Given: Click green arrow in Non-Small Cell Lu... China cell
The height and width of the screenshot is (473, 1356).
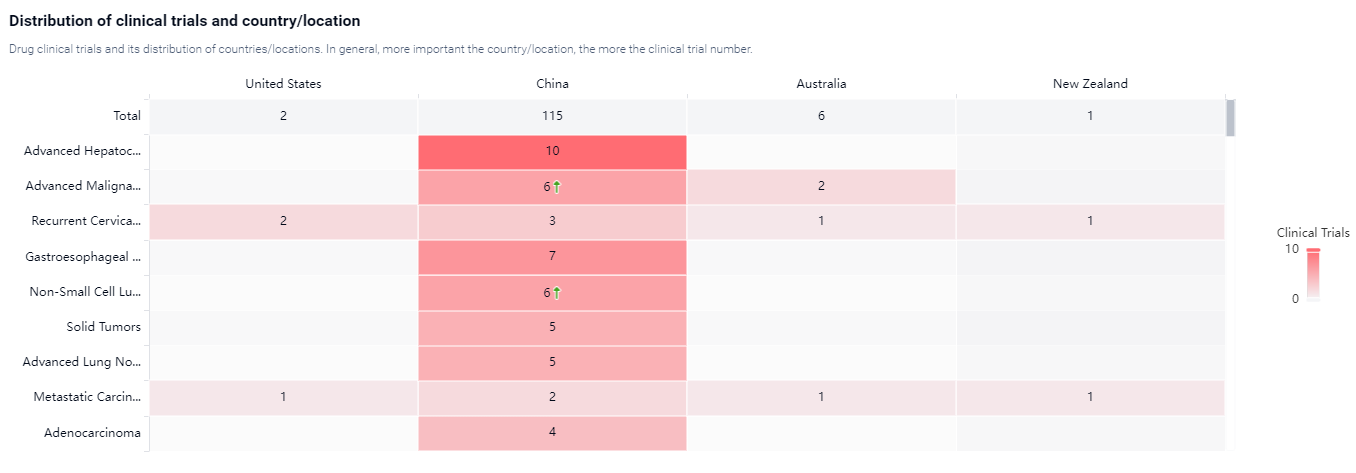Looking at the screenshot, I should tap(557, 293).
